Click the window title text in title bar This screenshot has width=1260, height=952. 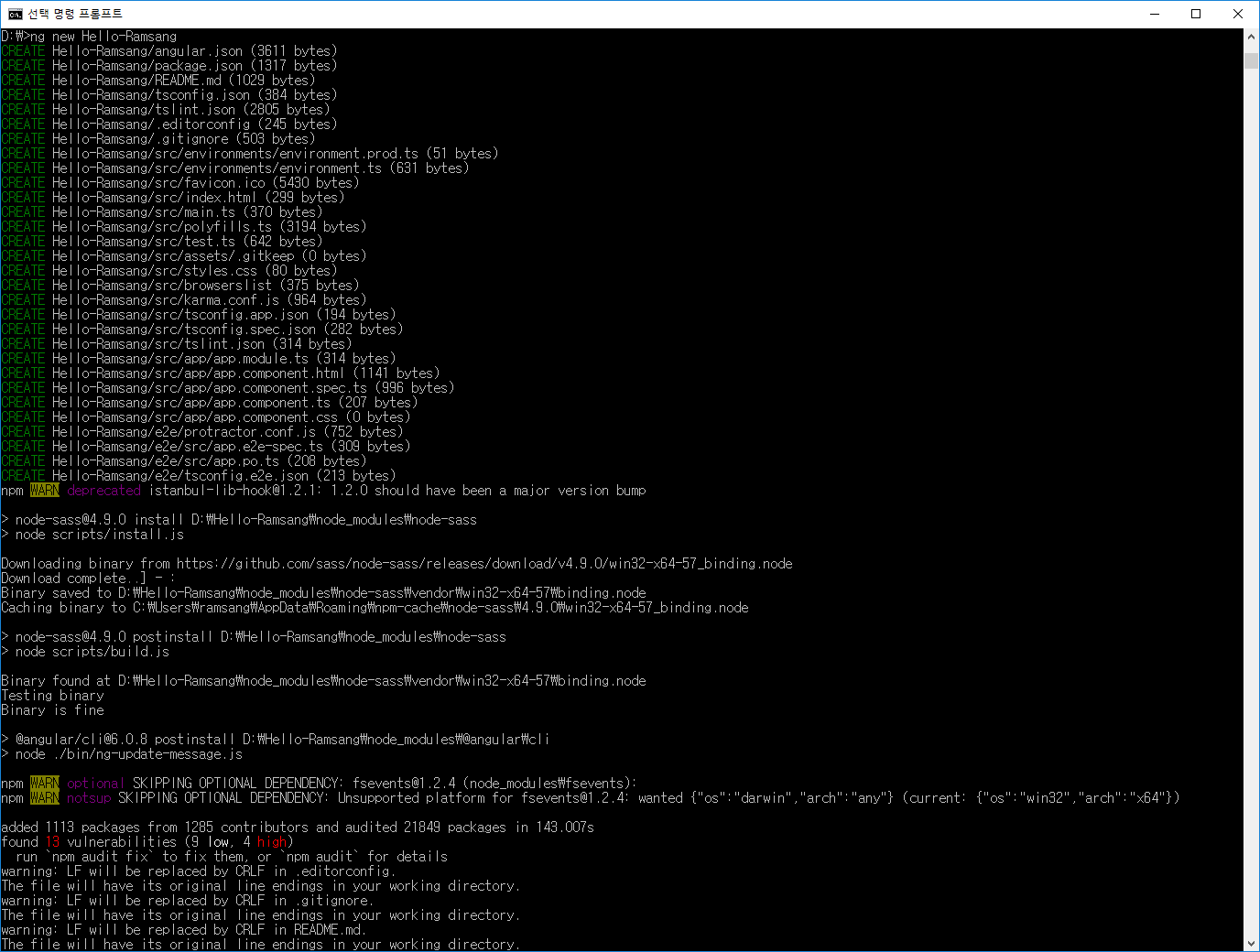pyautogui.click(x=75, y=14)
